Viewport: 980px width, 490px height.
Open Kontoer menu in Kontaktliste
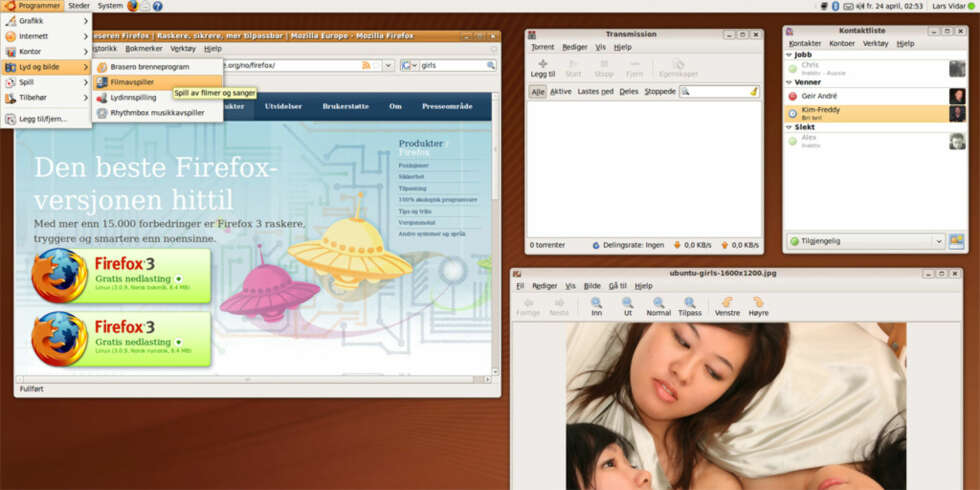coord(842,44)
